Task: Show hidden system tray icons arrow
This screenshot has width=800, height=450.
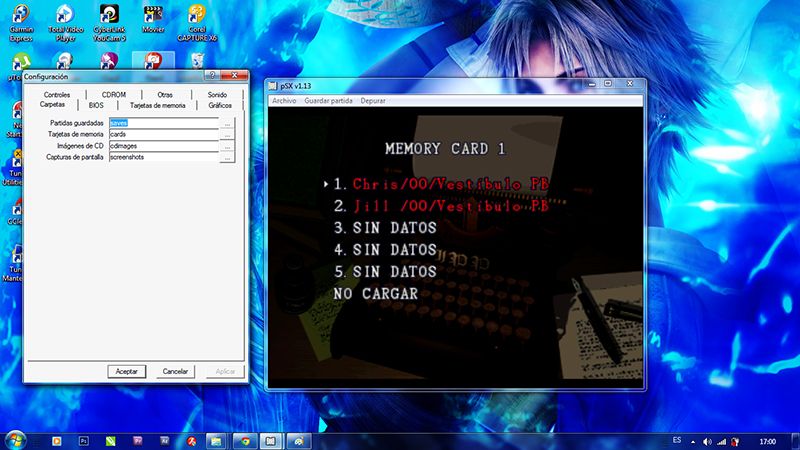Action: click(x=693, y=442)
